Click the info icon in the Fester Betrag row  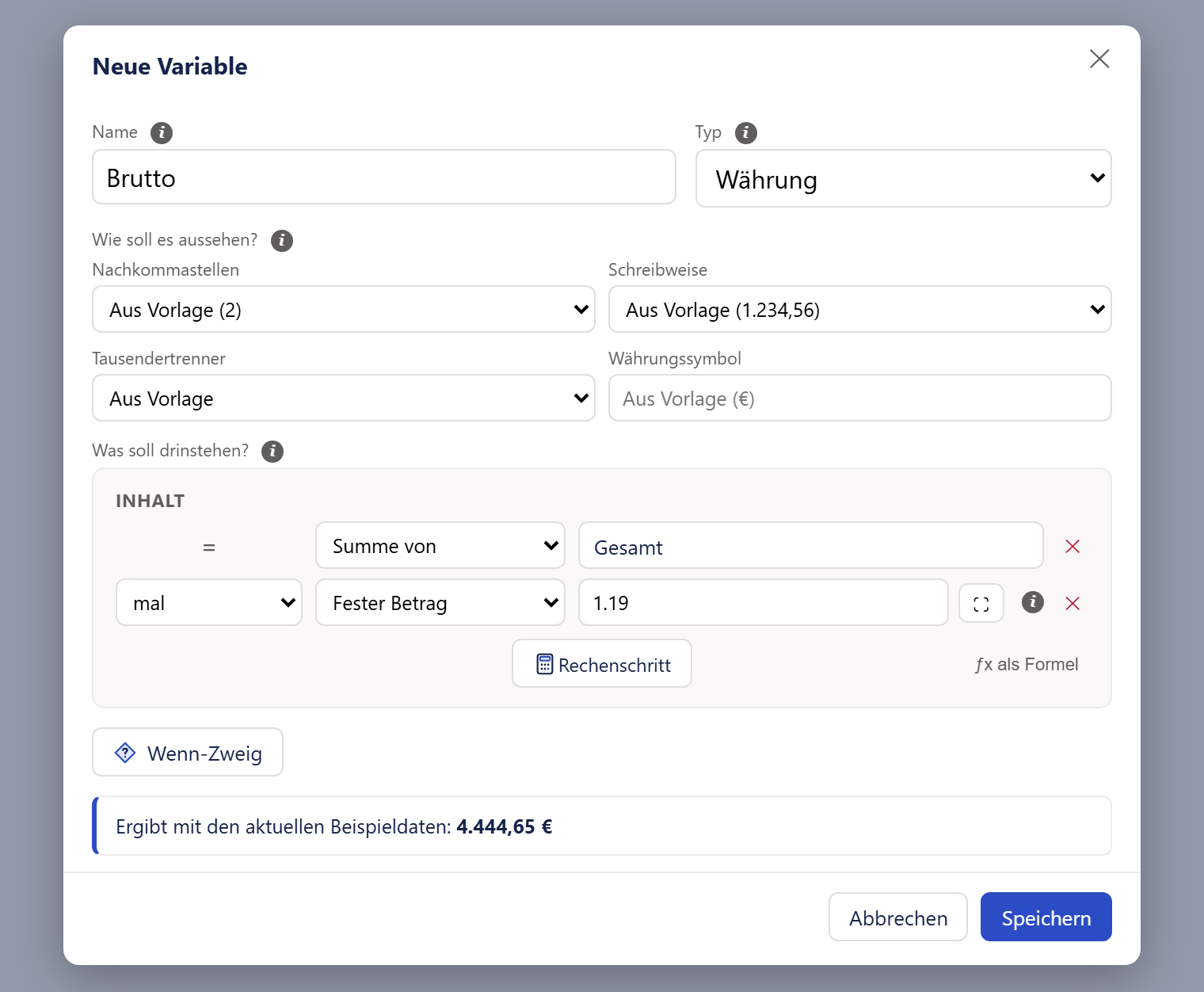[x=1033, y=602]
